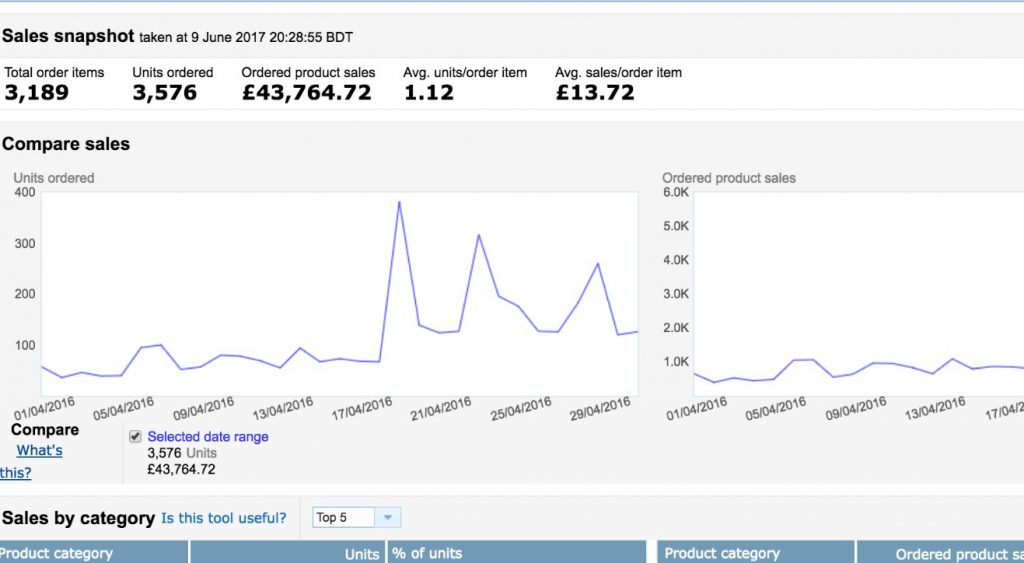Select the Total order items value 3,189
The image size is (1024, 563).
[x=37, y=92]
